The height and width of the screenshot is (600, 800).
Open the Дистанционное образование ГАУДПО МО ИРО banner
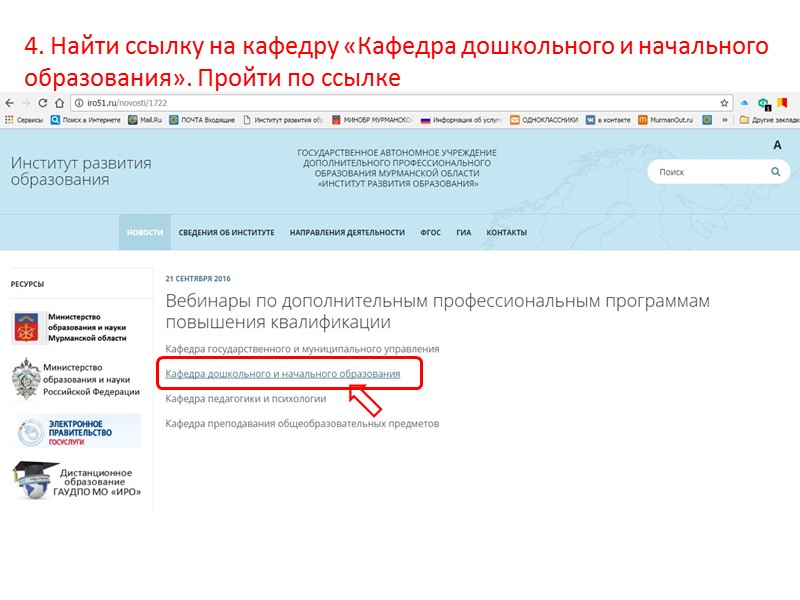77,481
